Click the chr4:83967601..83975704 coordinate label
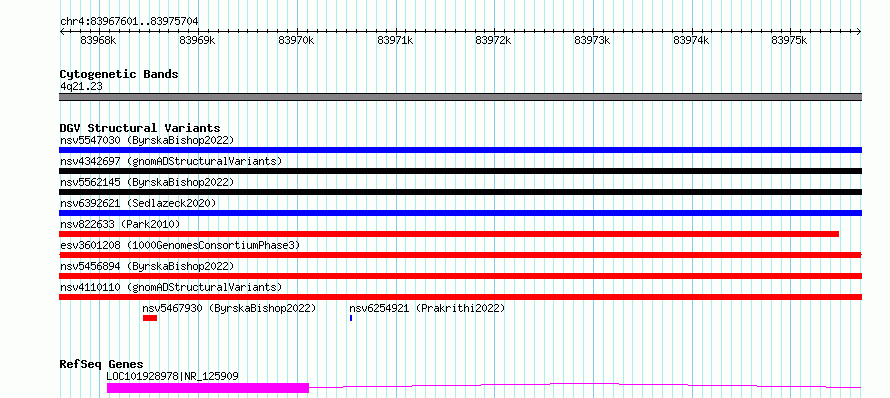Viewport: 890px width, 398px height. [x=129, y=21]
